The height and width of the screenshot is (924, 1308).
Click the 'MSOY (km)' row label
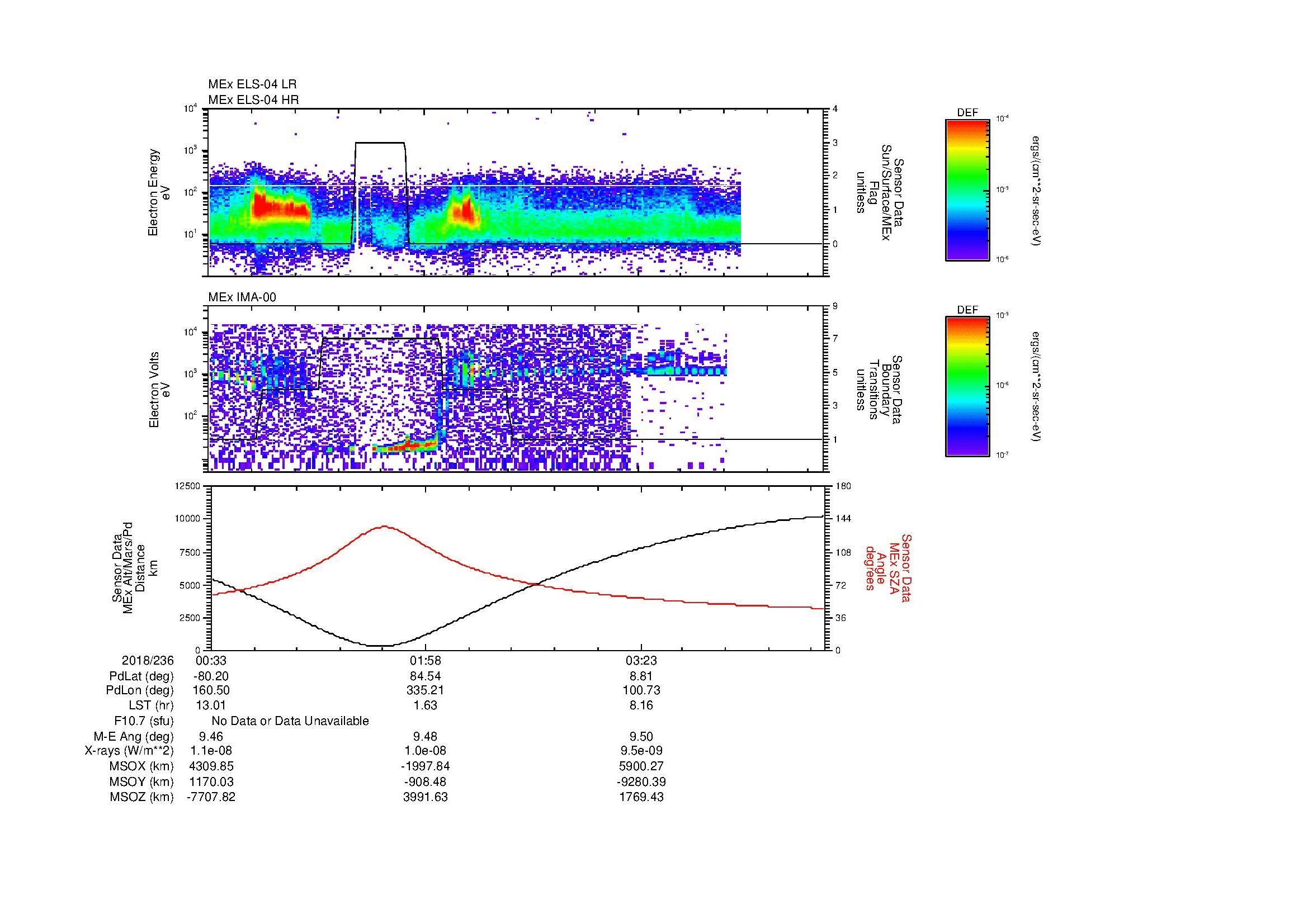click(141, 781)
